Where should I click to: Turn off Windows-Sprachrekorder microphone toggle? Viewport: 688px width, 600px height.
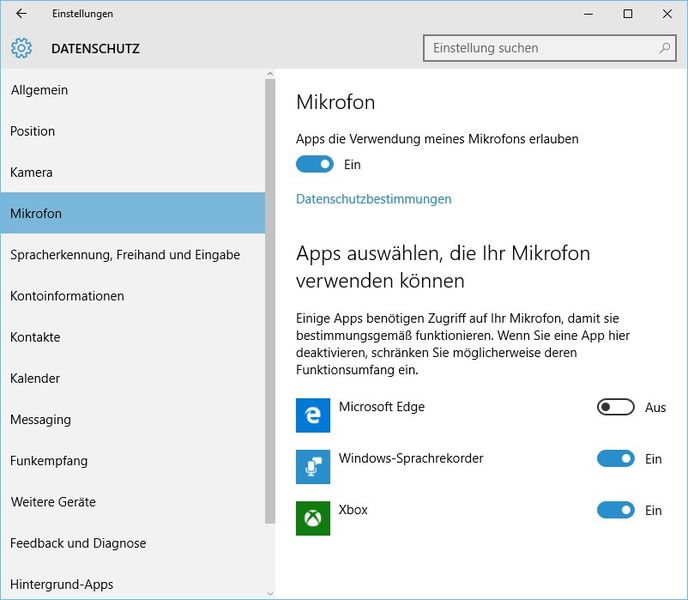[615, 459]
